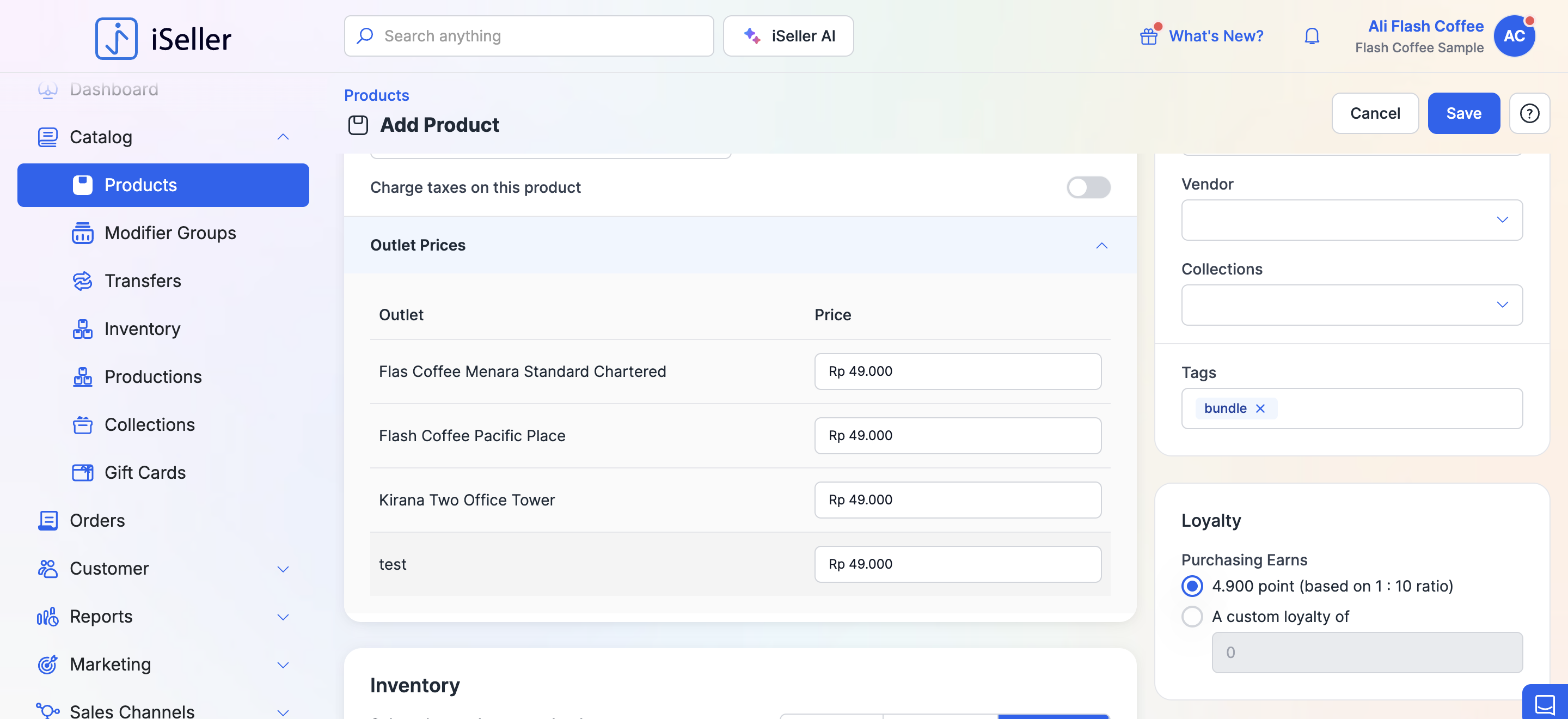1568x719 pixels.
Task: Collapse the Outlet Prices section
Action: click(1101, 245)
